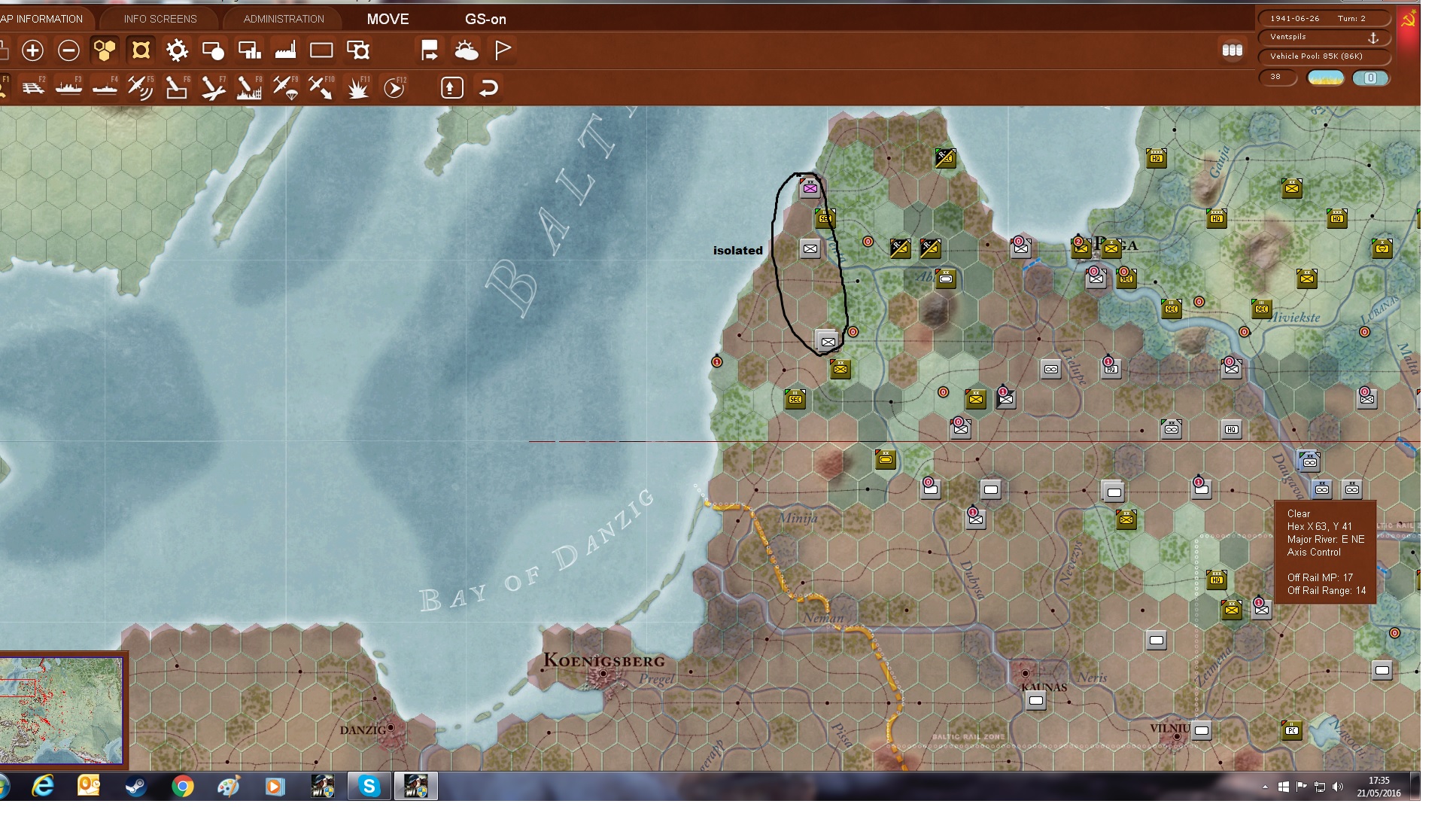Select rail repair mode F2
1456x813 pixels.
click(x=33, y=87)
